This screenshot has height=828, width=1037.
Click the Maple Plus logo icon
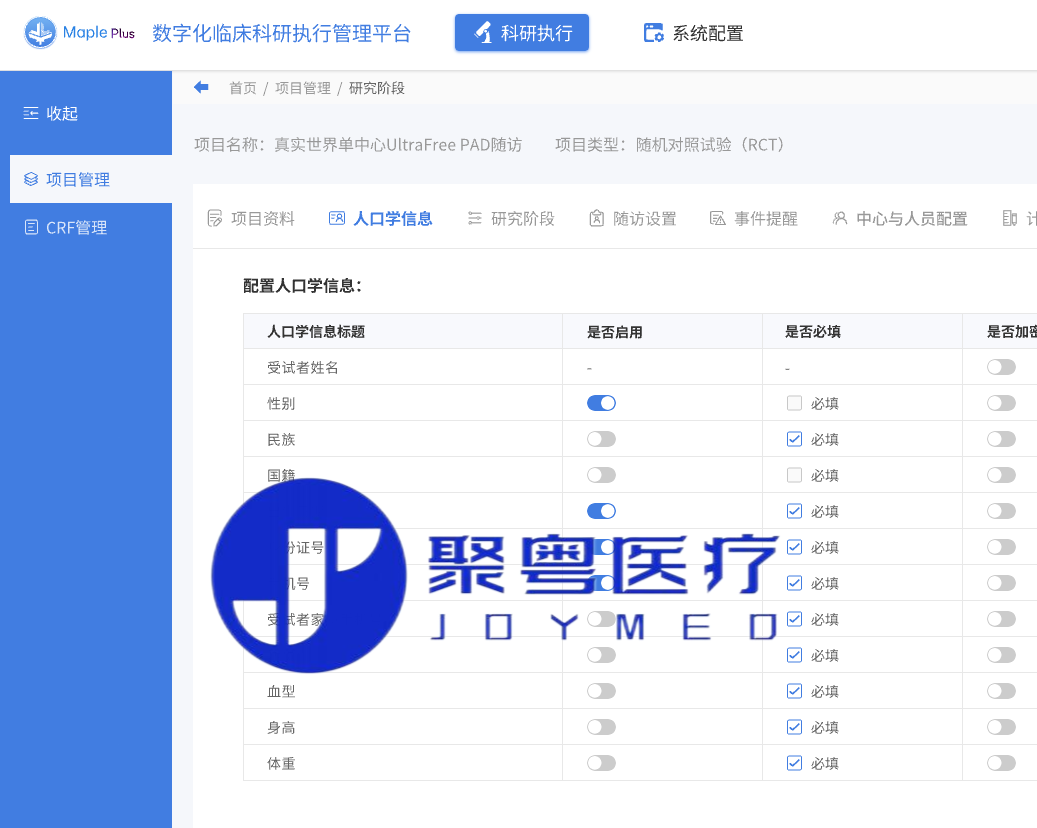click(40, 33)
